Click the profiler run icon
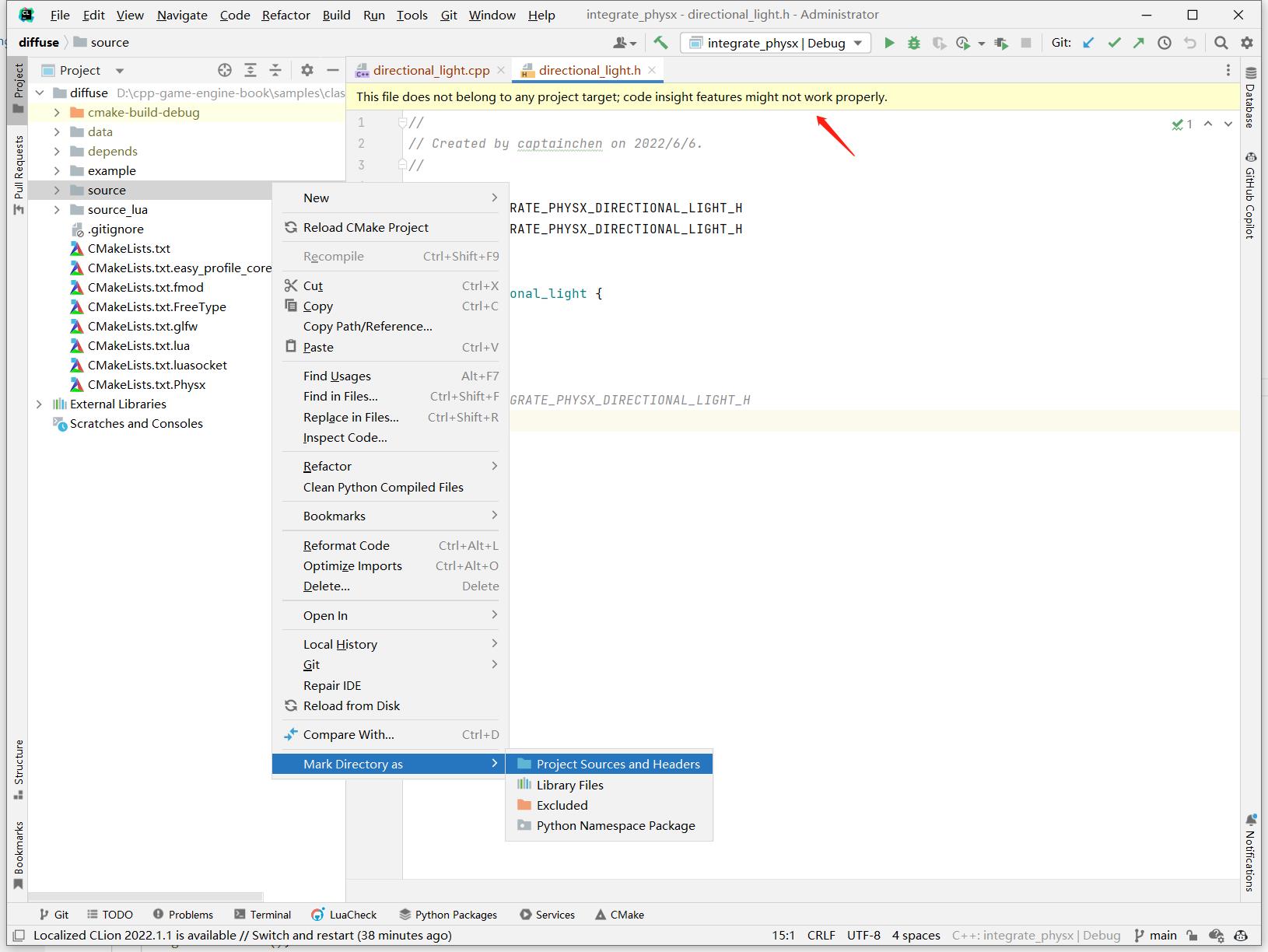 [x=964, y=43]
